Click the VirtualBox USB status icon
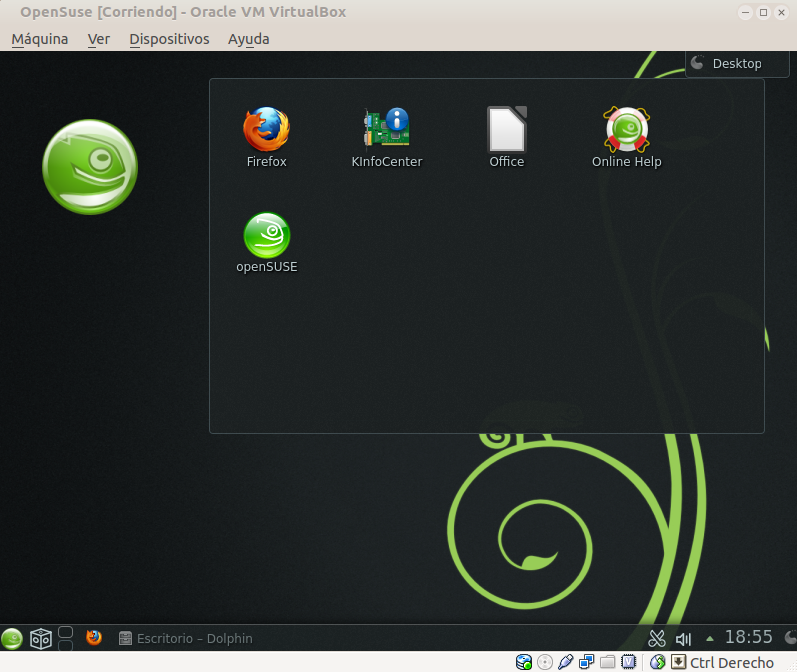This screenshot has width=797, height=672. point(566,662)
